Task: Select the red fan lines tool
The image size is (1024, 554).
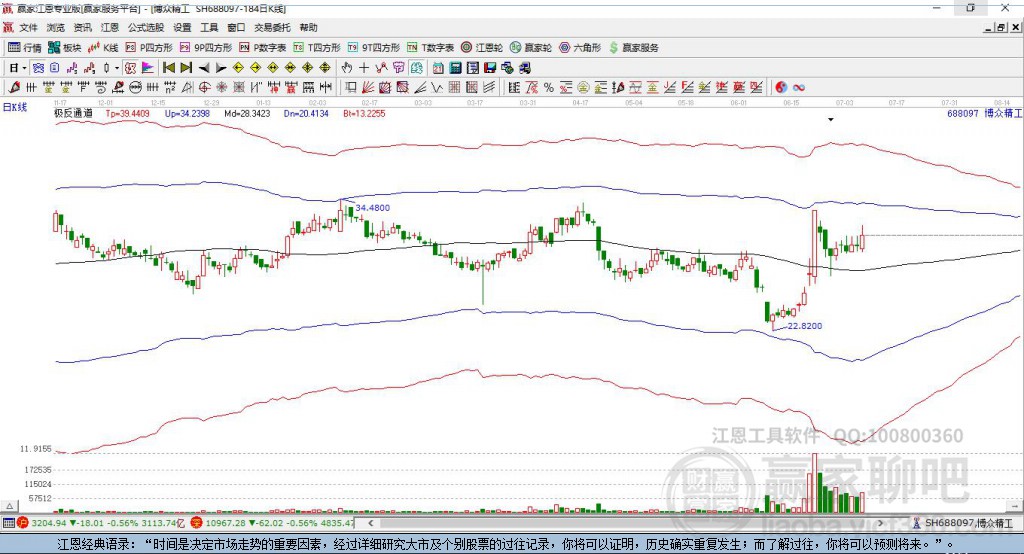Action: click(368, 87)
